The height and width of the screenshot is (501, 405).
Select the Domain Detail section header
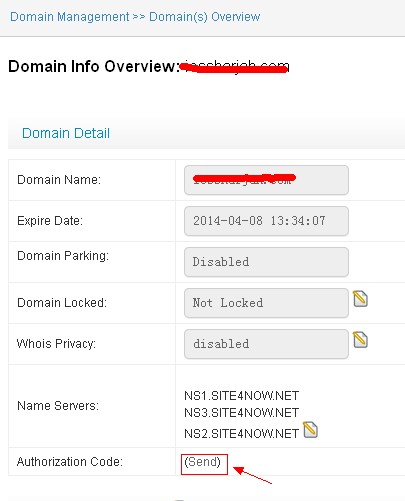pos(66,133)
